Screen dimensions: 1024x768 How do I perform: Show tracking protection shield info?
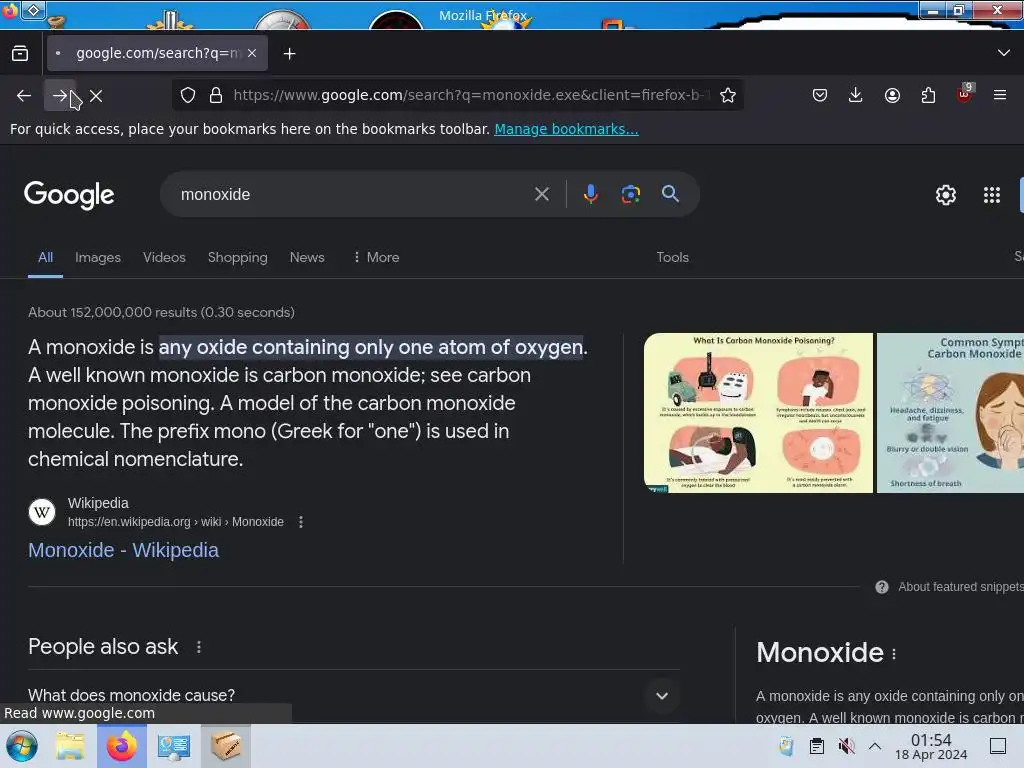(188, 95)
